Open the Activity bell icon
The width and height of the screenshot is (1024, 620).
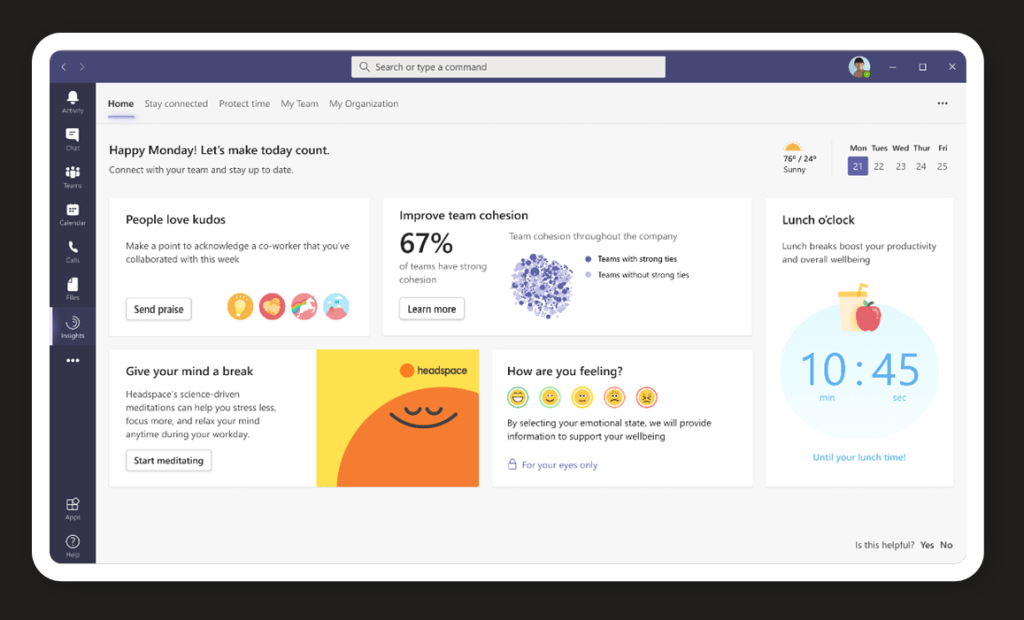72,100
